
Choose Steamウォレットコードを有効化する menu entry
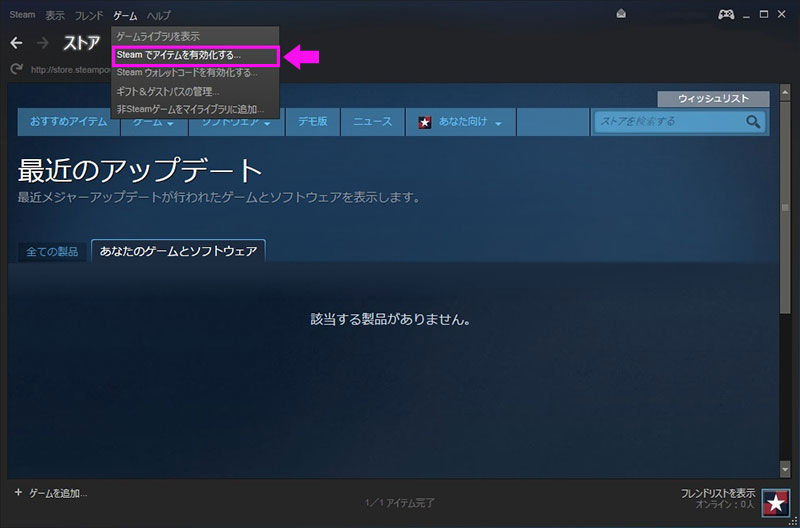[x=187, y=73]
